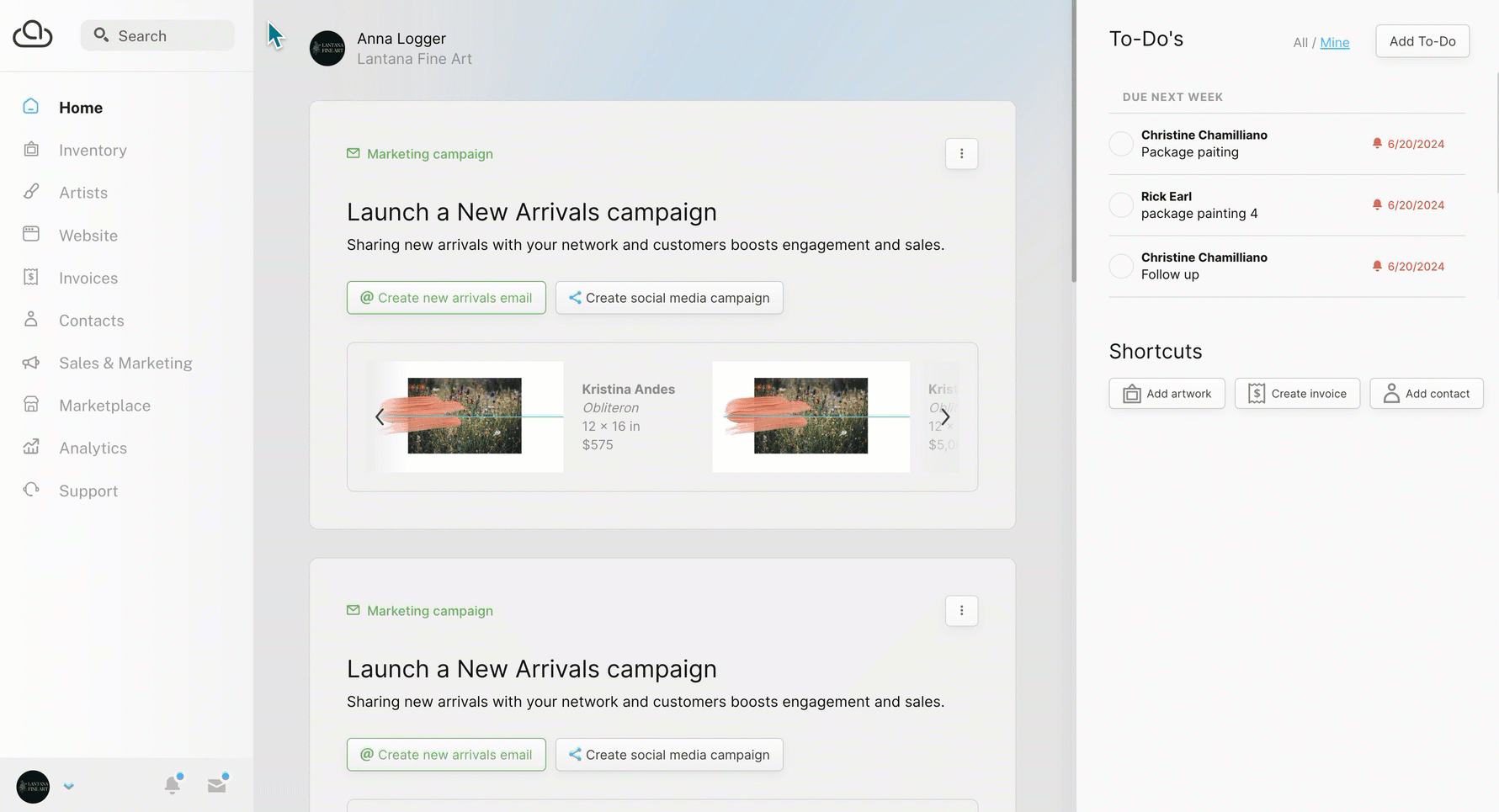Screen dimensions: 1499x812
Task: Open three-dot menu on first campaign card
Action: (961, 154)
